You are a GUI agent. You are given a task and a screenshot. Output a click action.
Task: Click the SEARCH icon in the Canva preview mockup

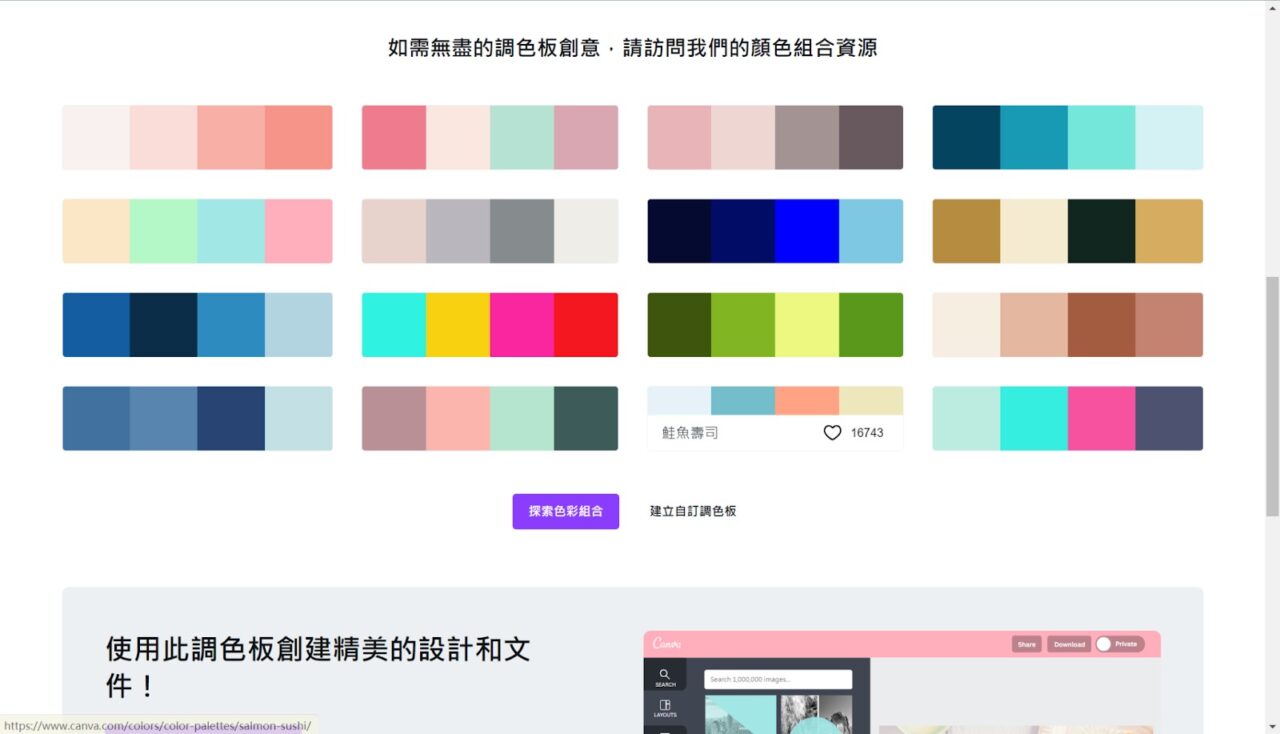tap(665, 676)
